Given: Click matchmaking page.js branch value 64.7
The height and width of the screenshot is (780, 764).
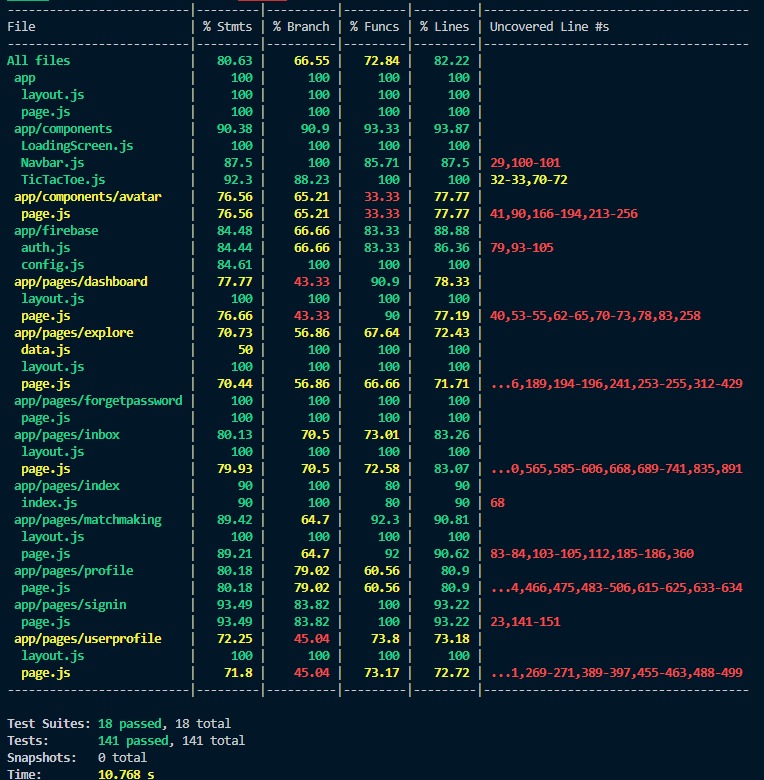Looking at the screenshot, I should tap(315, 554).
